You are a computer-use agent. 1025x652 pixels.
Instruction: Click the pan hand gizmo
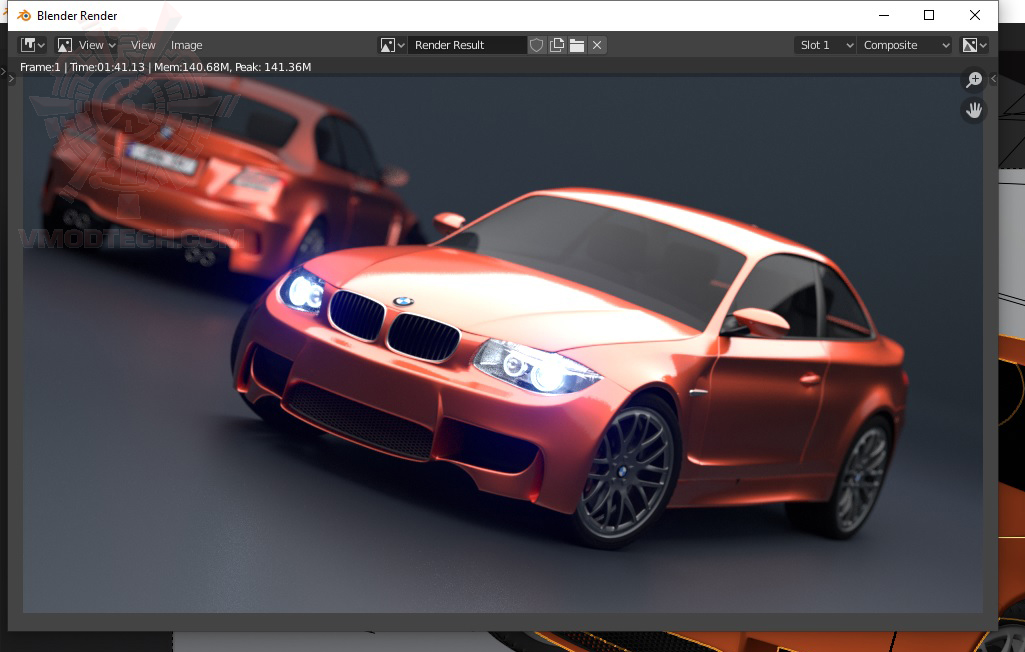pos(974,110)
